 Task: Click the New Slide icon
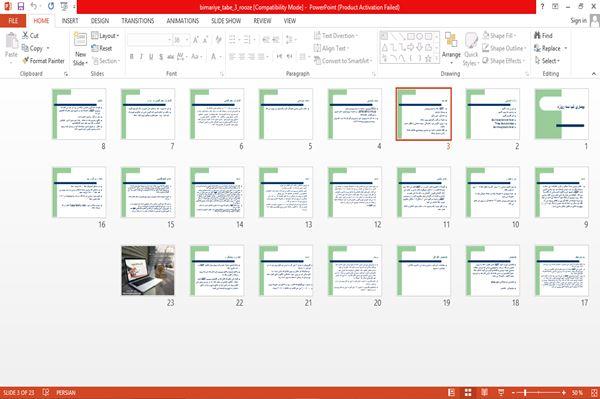(x=80, y=40)
